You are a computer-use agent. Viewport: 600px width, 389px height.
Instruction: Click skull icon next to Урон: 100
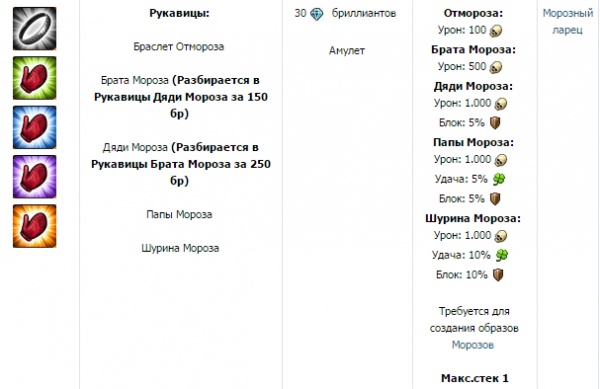496,31
